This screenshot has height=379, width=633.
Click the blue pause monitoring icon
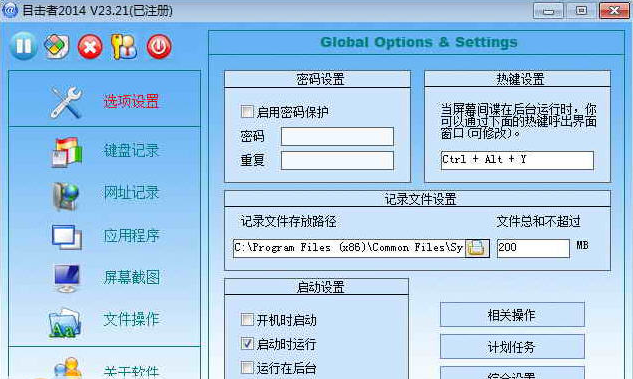tap(23, 46)
